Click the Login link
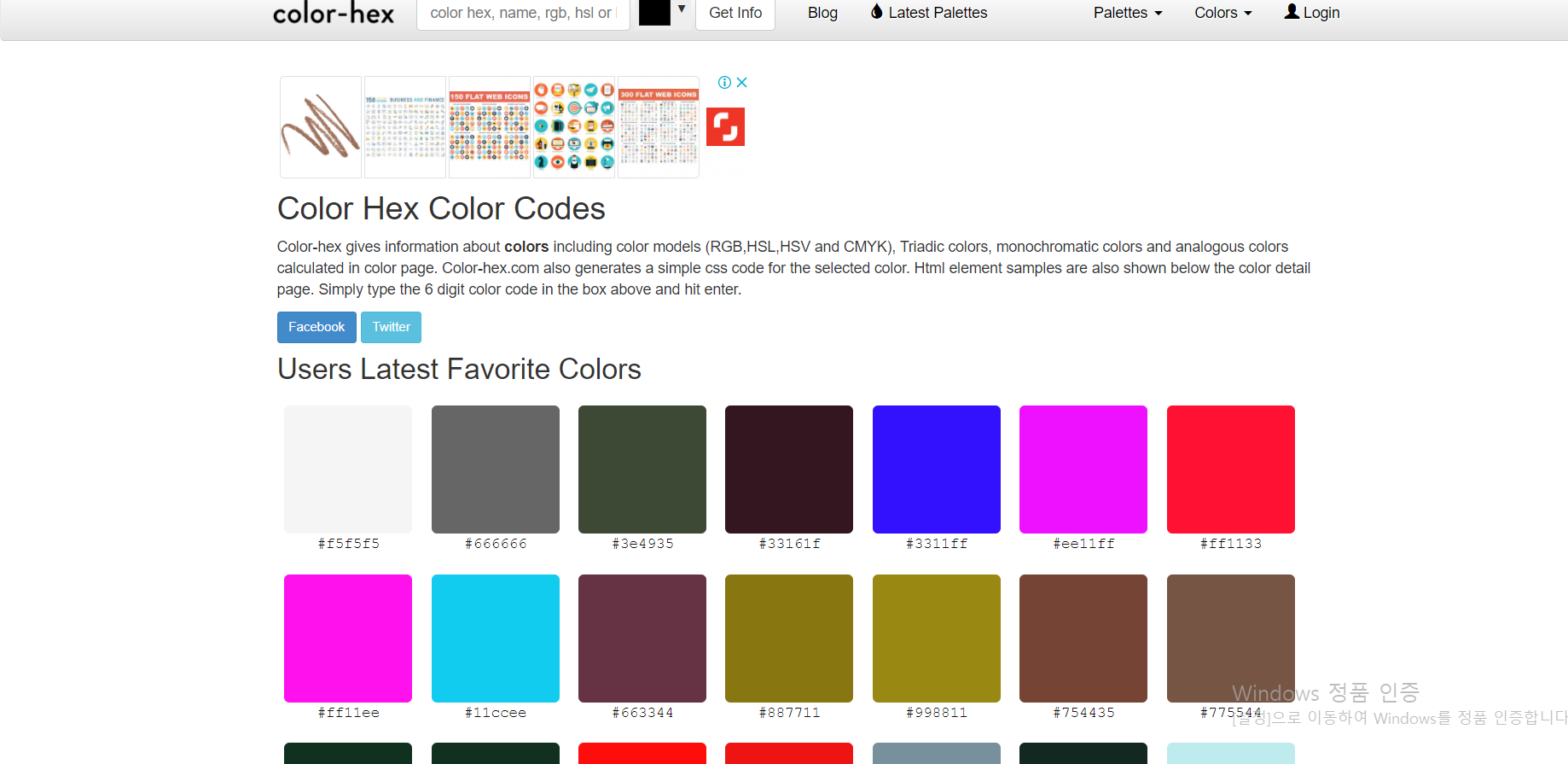The image size is (1568, 764). tap(1312, 13)
